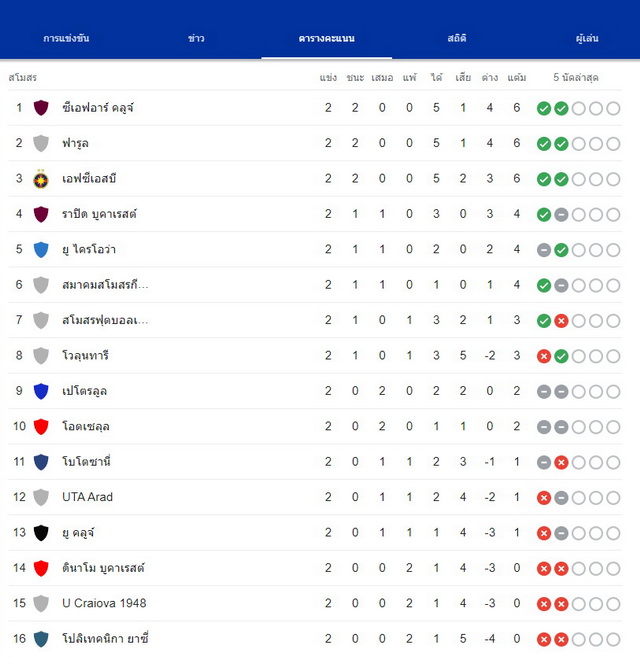This screenshot has width=640, height=664.
Task: Click Poli Iași teal shield badge
Action: pos(41,639)
